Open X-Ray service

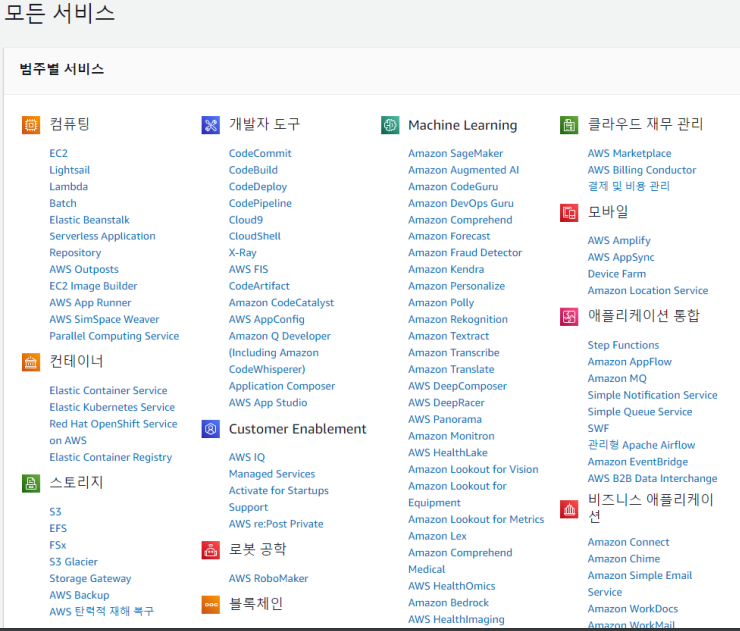243,253
